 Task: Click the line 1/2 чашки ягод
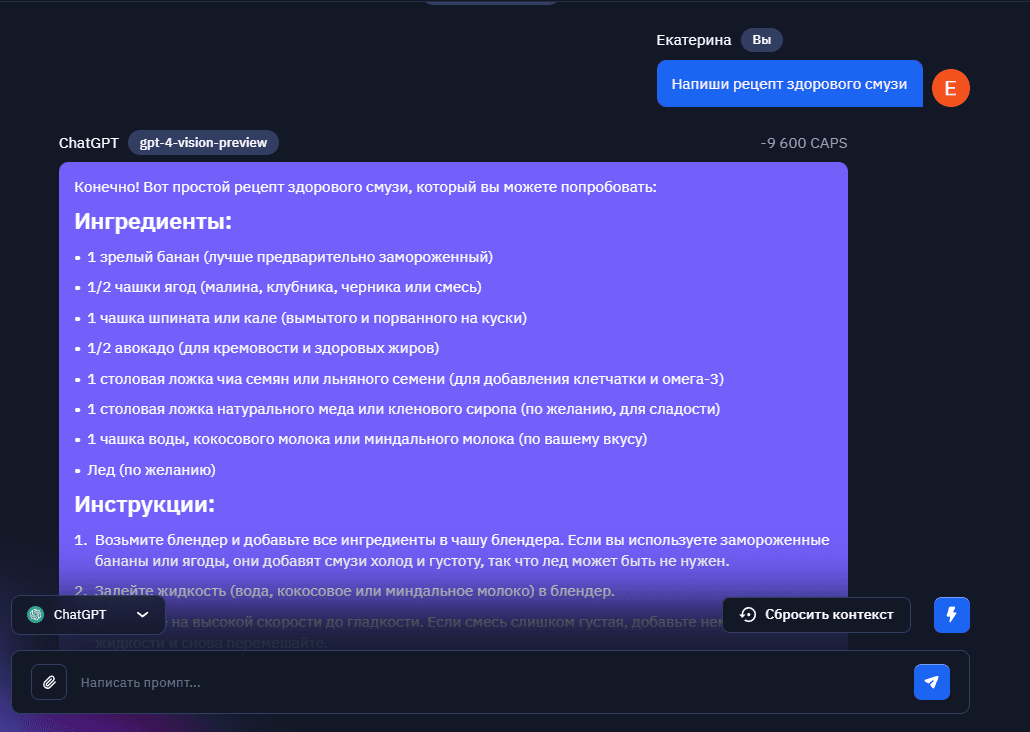click(284, 287)
